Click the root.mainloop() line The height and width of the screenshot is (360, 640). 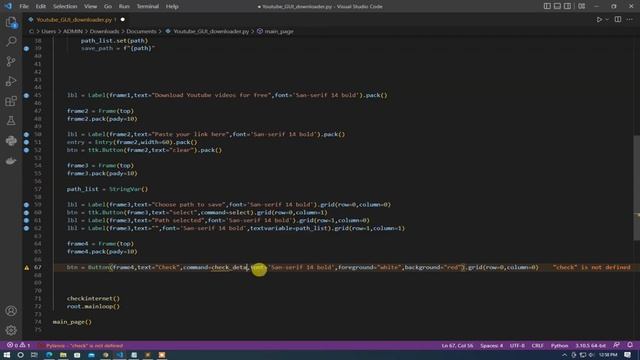(93, 306)
